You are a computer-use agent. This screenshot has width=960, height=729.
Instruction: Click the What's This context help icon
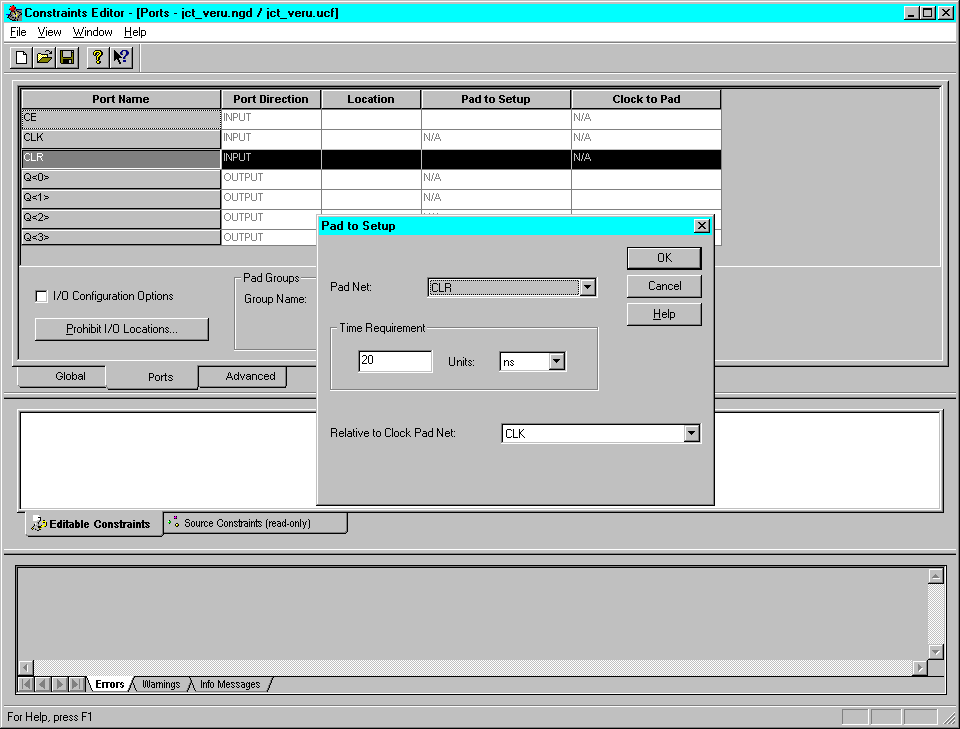pos(121,57)
